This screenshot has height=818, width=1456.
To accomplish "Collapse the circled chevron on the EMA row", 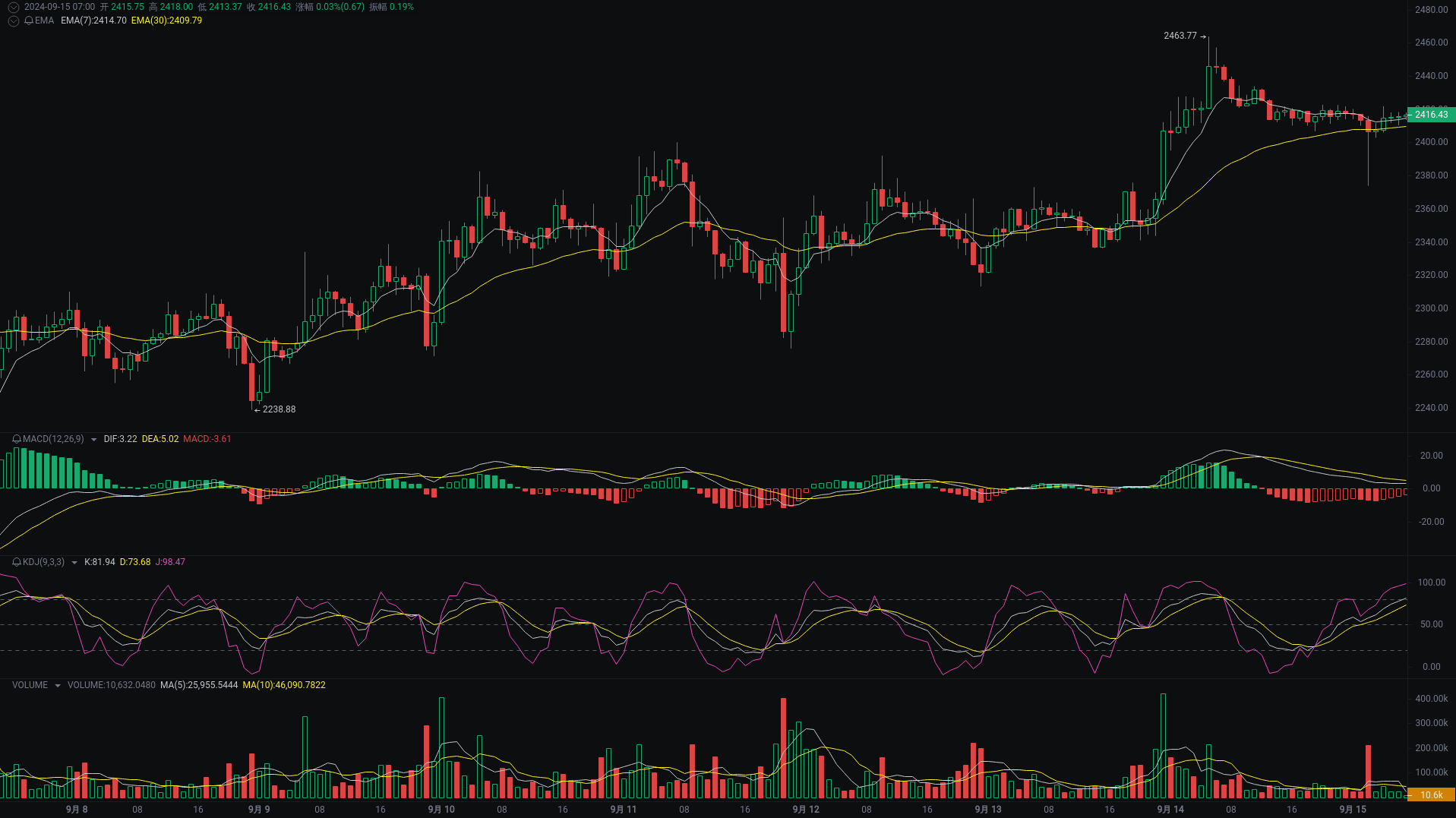I will pos(12,21).
